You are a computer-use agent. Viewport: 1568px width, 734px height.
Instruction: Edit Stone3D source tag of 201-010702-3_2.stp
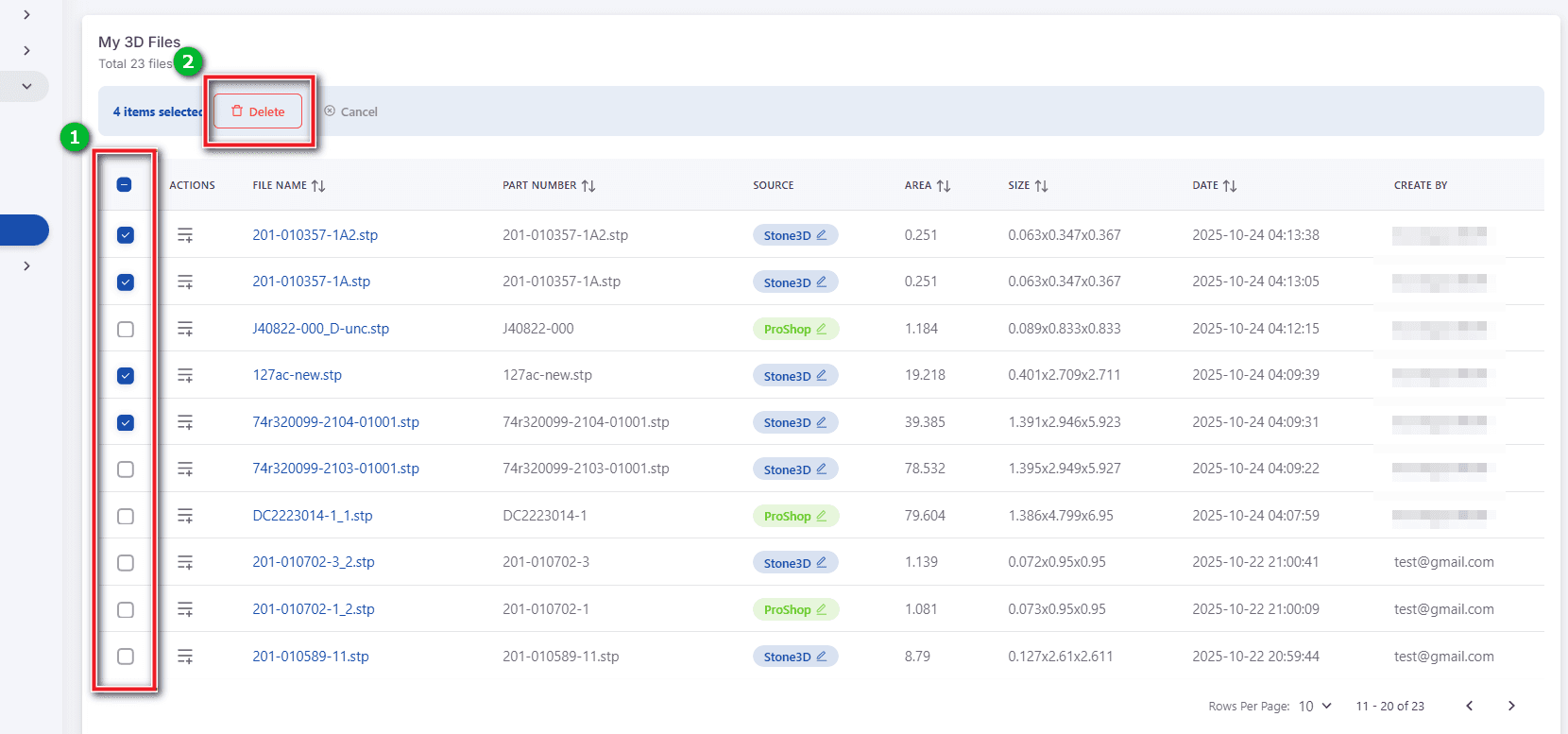point(822,562)
